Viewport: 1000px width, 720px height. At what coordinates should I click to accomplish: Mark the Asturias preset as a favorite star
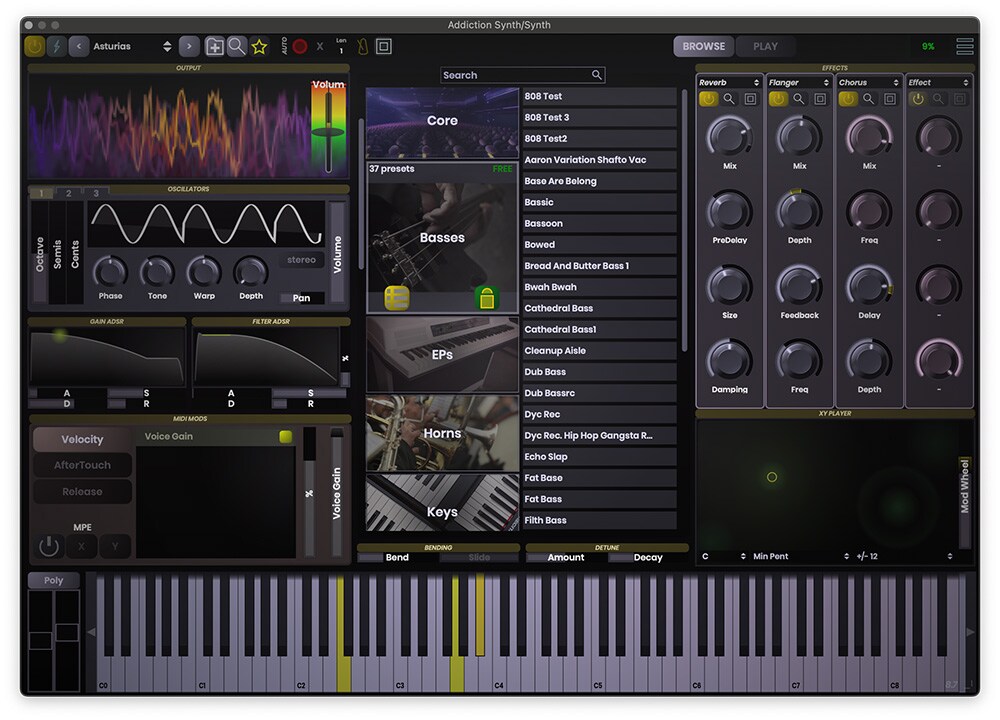[x=258, y=46]
